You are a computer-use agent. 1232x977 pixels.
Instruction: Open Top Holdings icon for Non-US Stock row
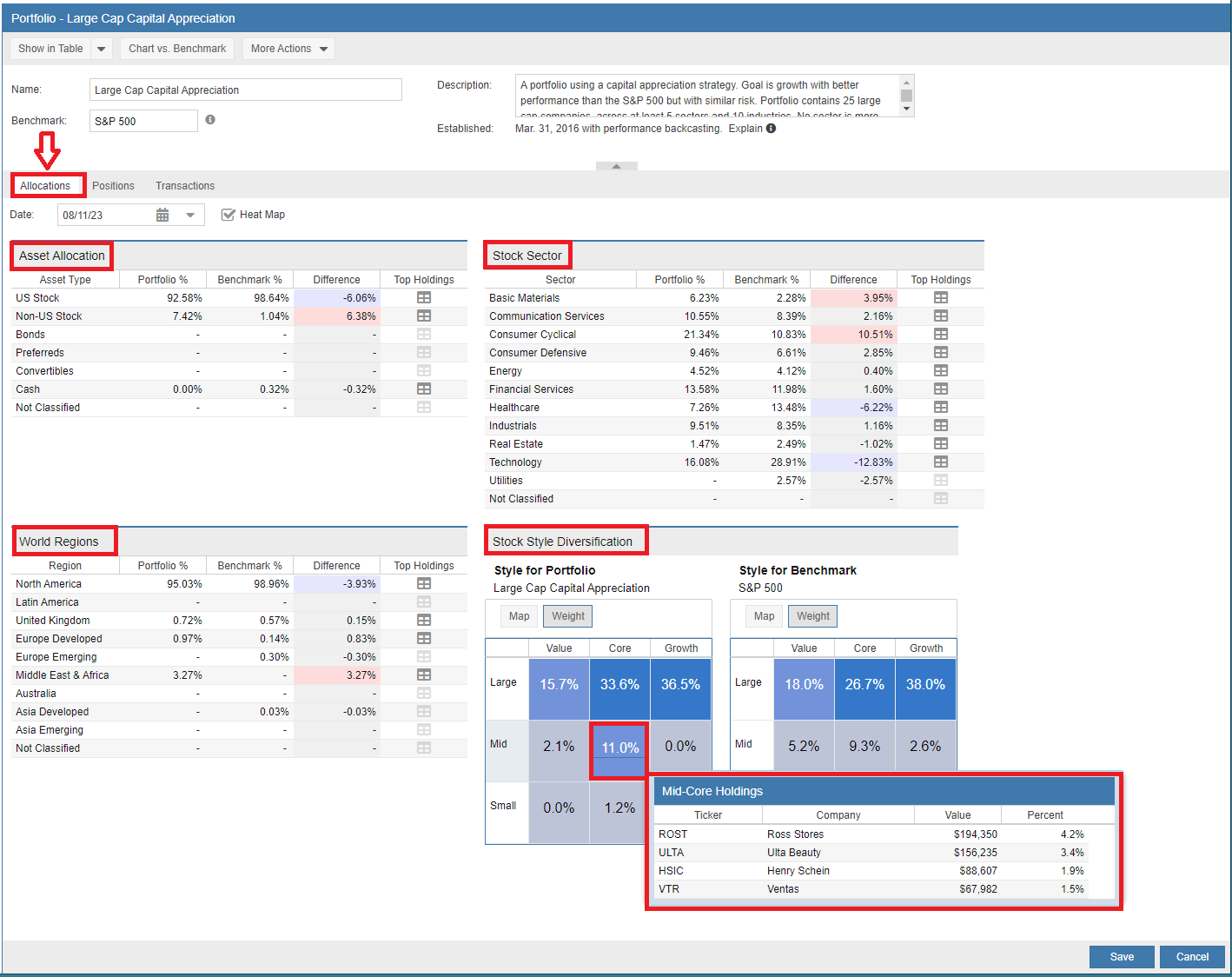click(424, 316)
